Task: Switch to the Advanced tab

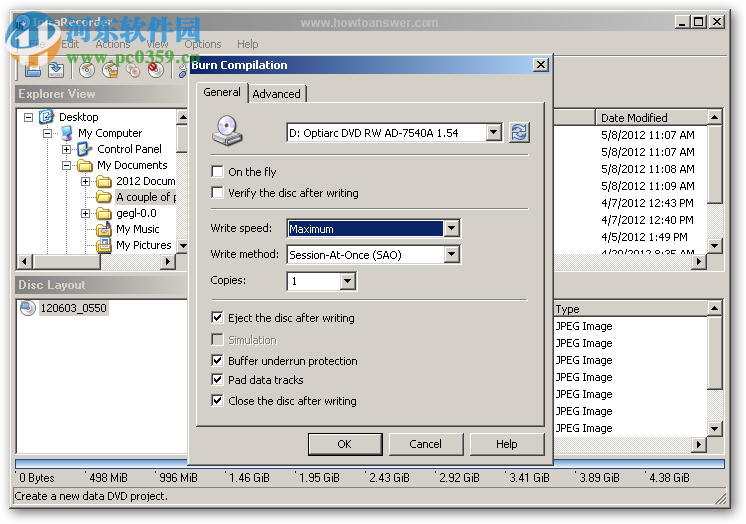Action: 276,94
